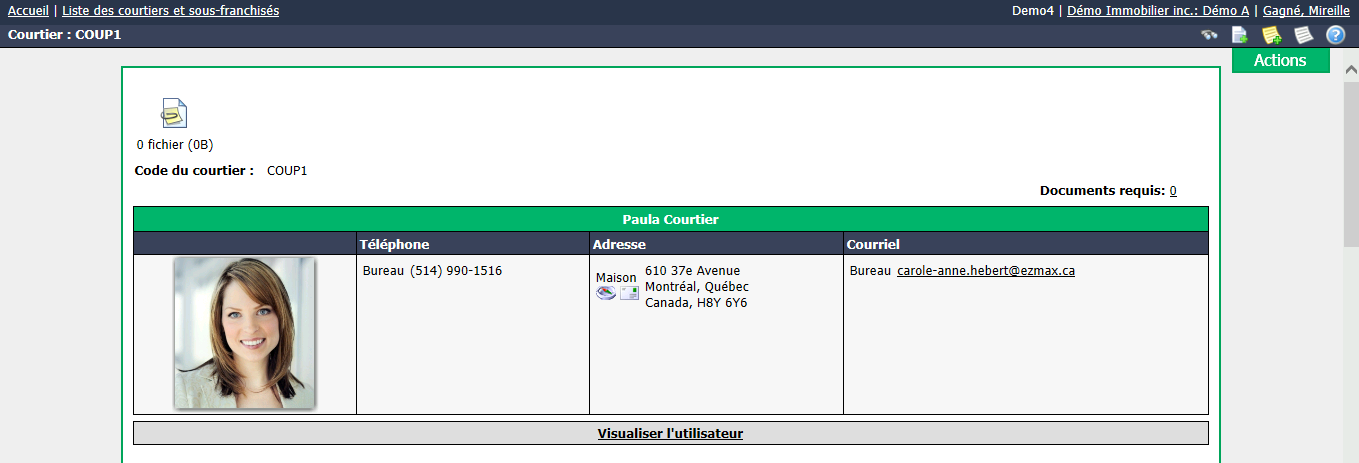Click the carole-anne.hebert@ezmax.ca email link
This screenshot has height=463, width=1359.
pos(986,271)
